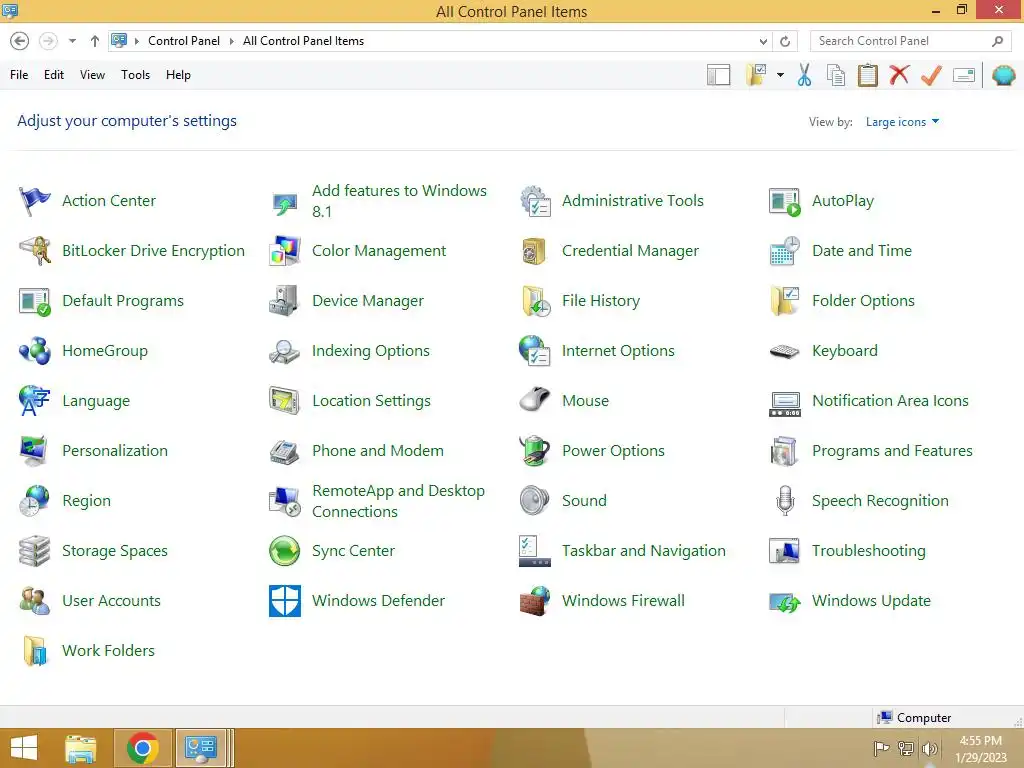Screen dimensions: 1024x768
Task: Open the Tools menu
Action: tap(135, 75)
